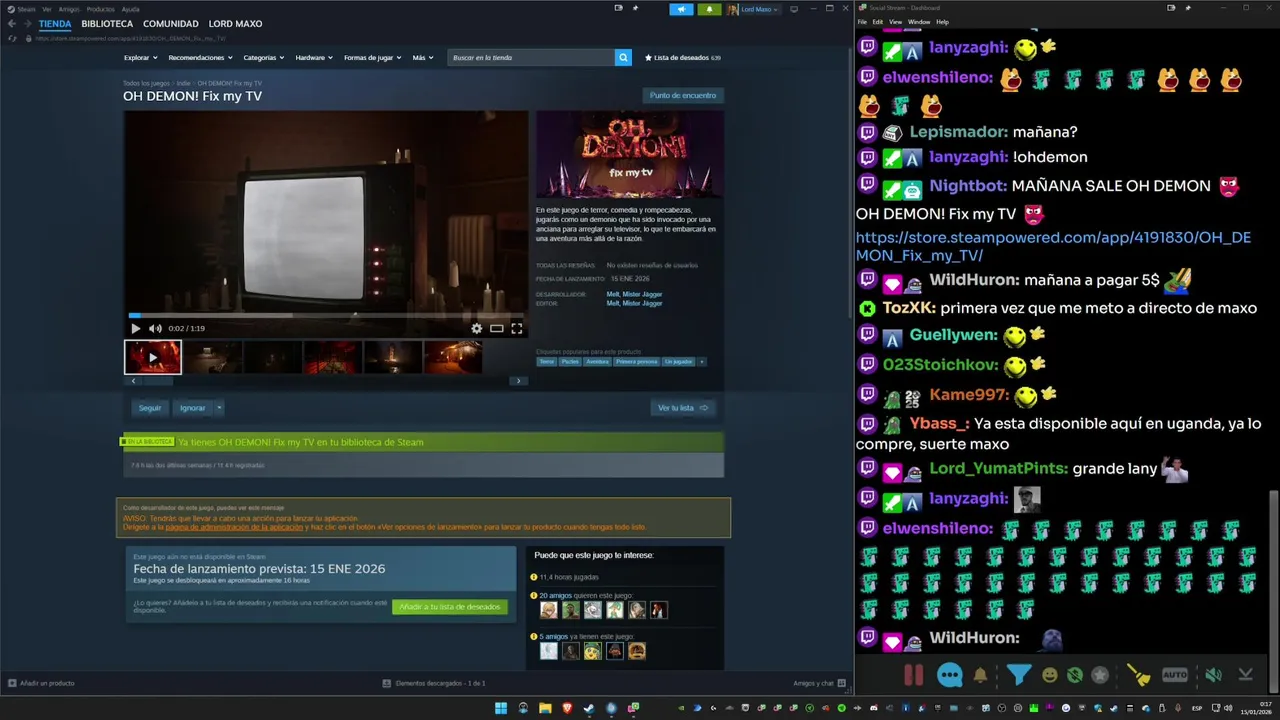Toggle theater mode in video player
The width and height of the screenshot is (1280, 720).
496,328
